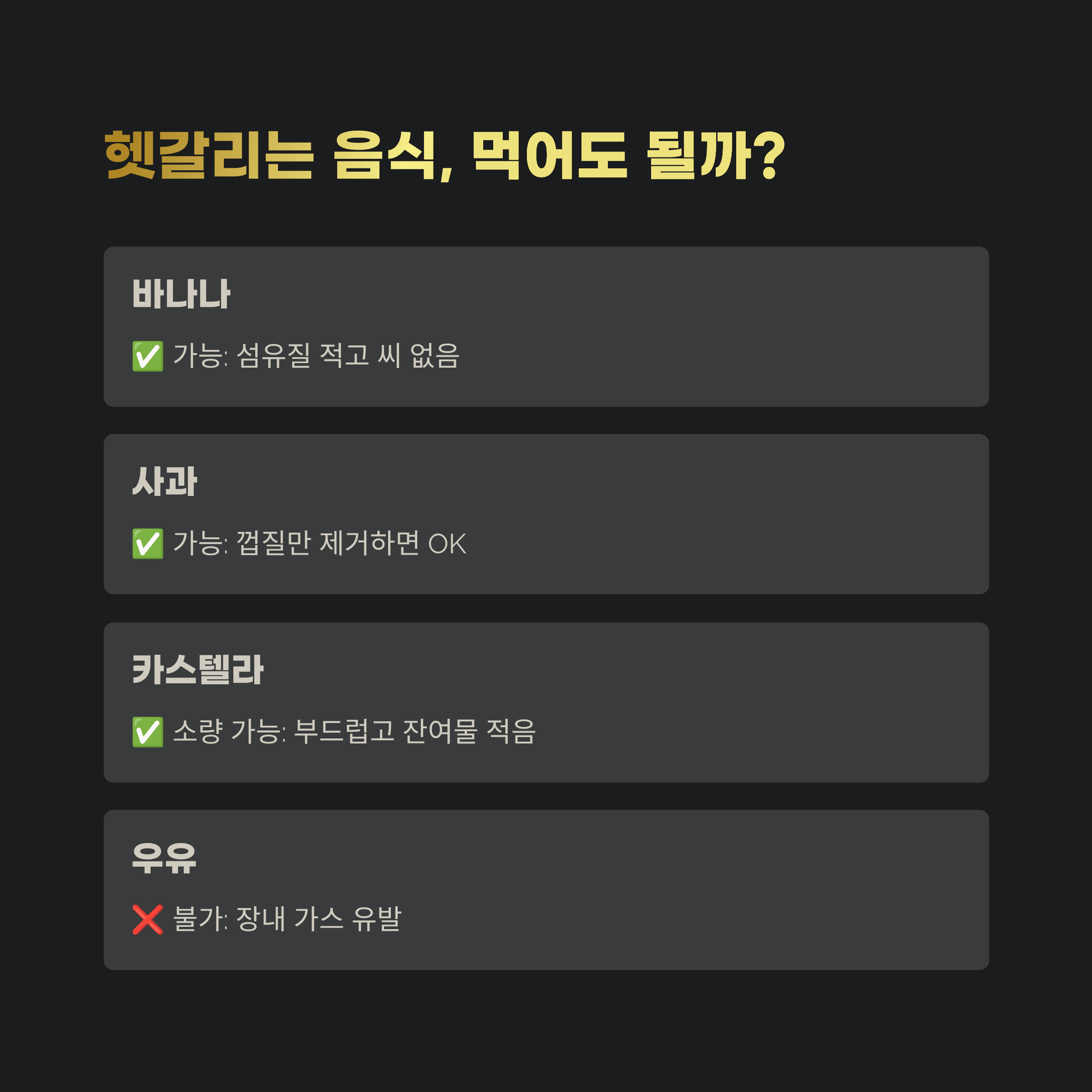Click the text 장내 가스 유발
The height and width of the screenshot is (1092, 1092).
coord(319,919)
